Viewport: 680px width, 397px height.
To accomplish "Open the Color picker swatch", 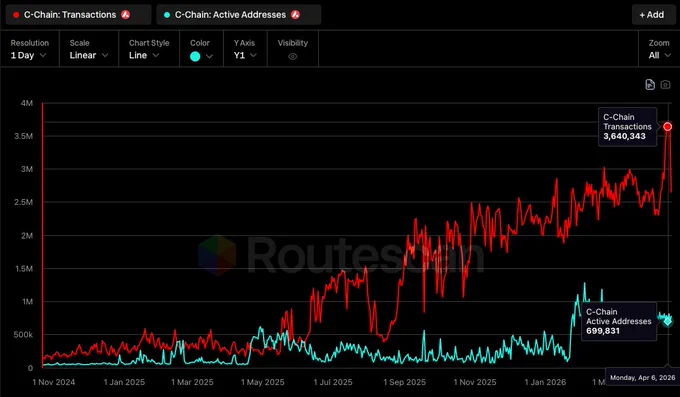I will (195, 56).
